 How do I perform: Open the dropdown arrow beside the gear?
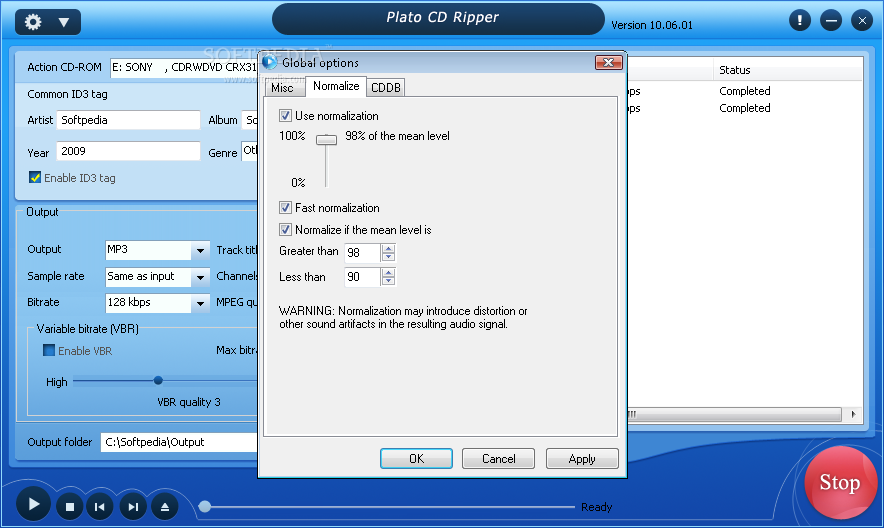[x=64, y=23]
